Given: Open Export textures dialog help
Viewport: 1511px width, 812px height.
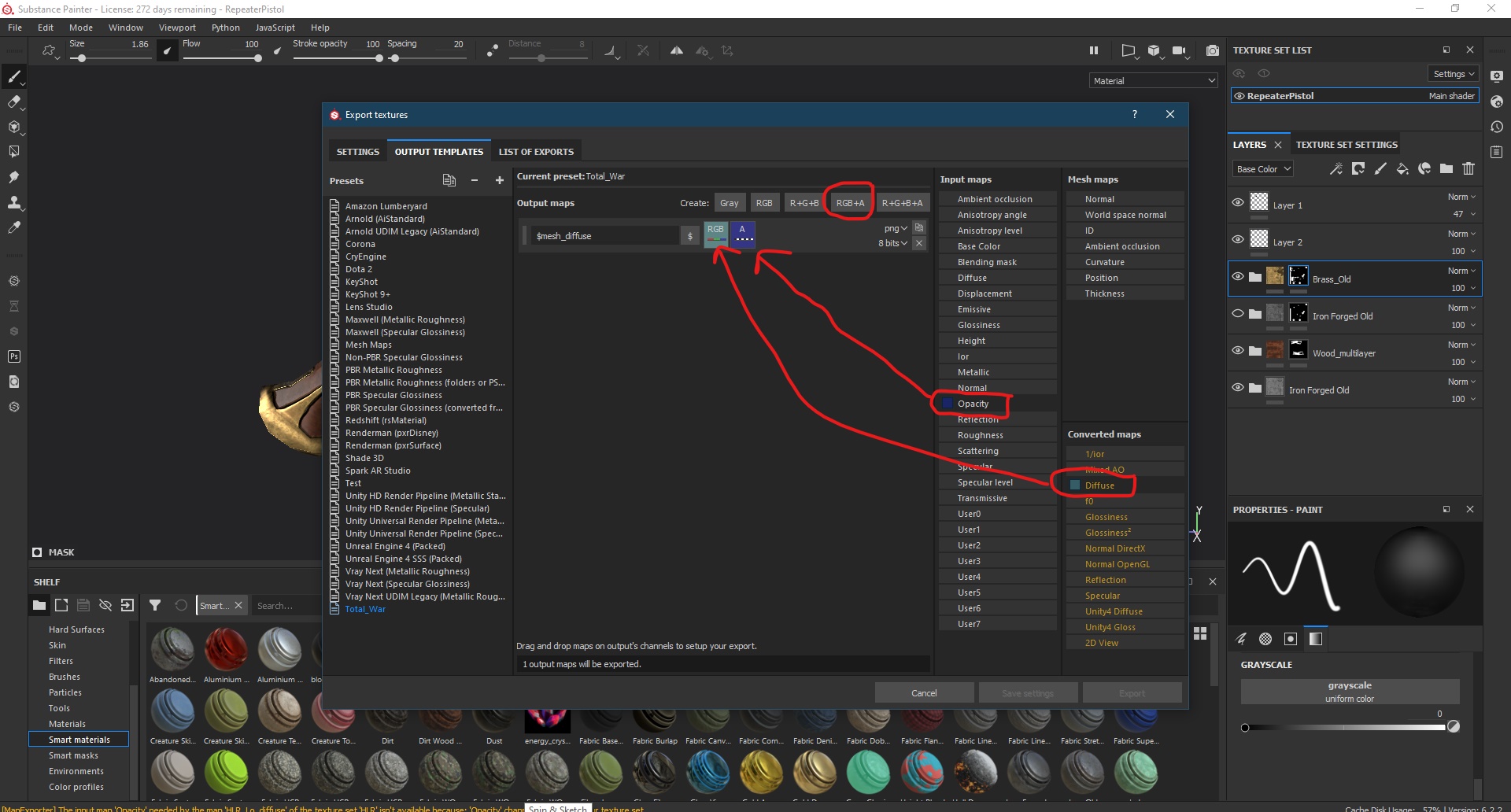Looking at the screenshot, I should click(1134, 114).
